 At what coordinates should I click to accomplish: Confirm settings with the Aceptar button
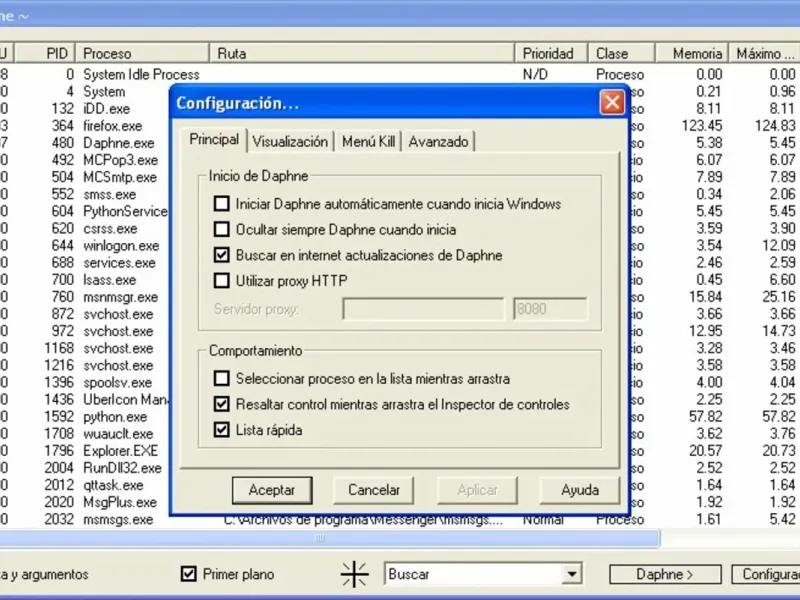tap(272, 490)
